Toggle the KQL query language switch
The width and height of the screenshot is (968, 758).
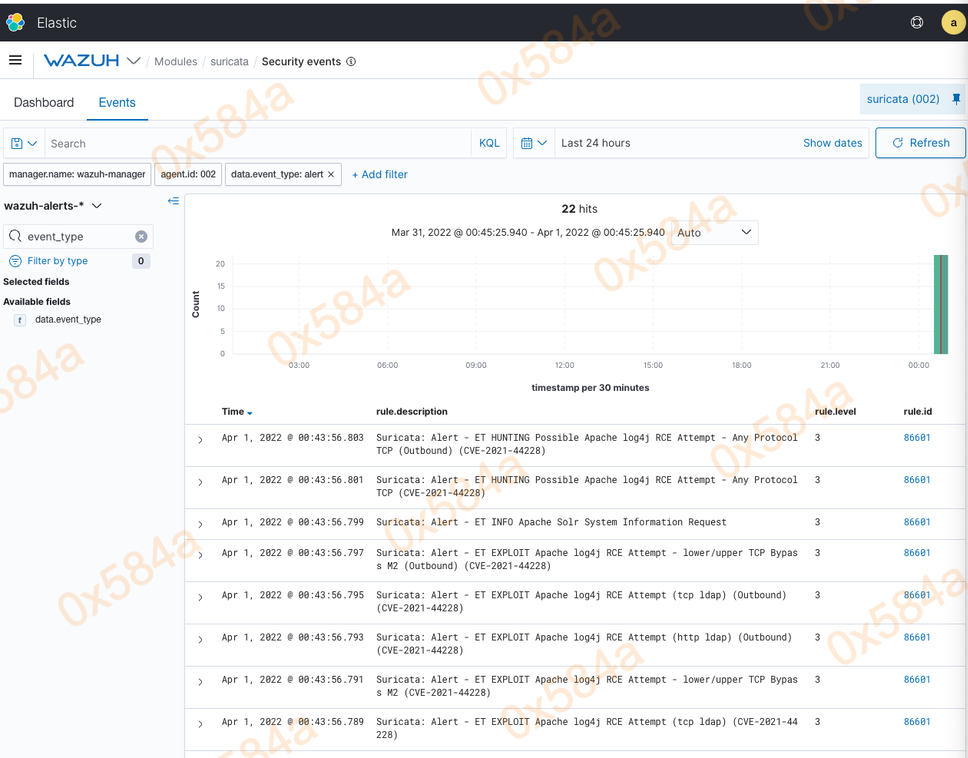click(x=489, y=143)
